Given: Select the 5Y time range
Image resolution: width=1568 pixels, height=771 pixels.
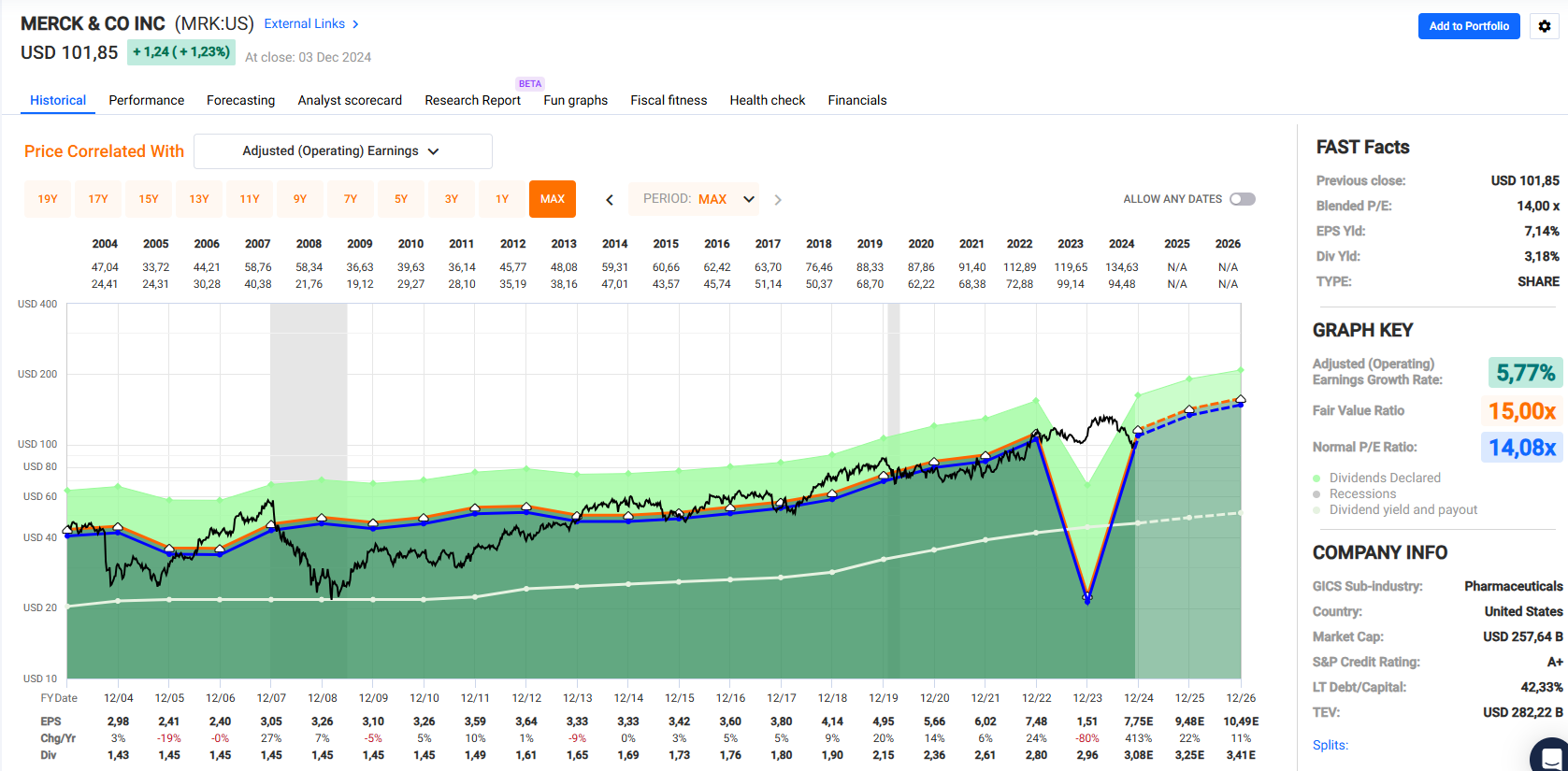Looking at the screenshot, I should point(401,199).
